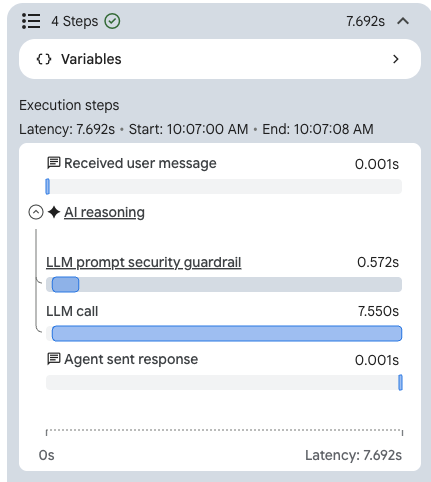Collapse the AI reasoning section toggle
Viewport: 431px width, 482px height.
(36, 212)
